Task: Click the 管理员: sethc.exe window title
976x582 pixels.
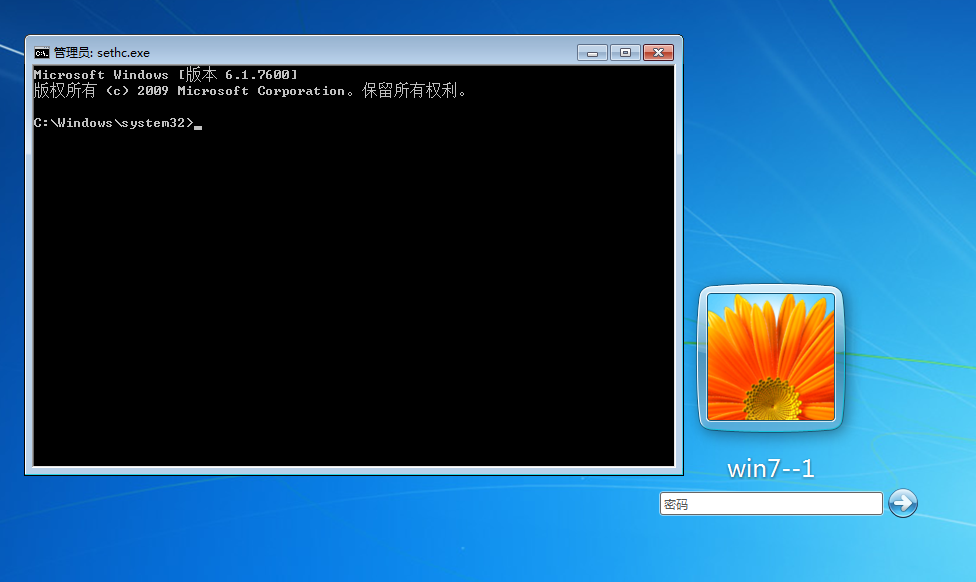Action: [102, 53]
